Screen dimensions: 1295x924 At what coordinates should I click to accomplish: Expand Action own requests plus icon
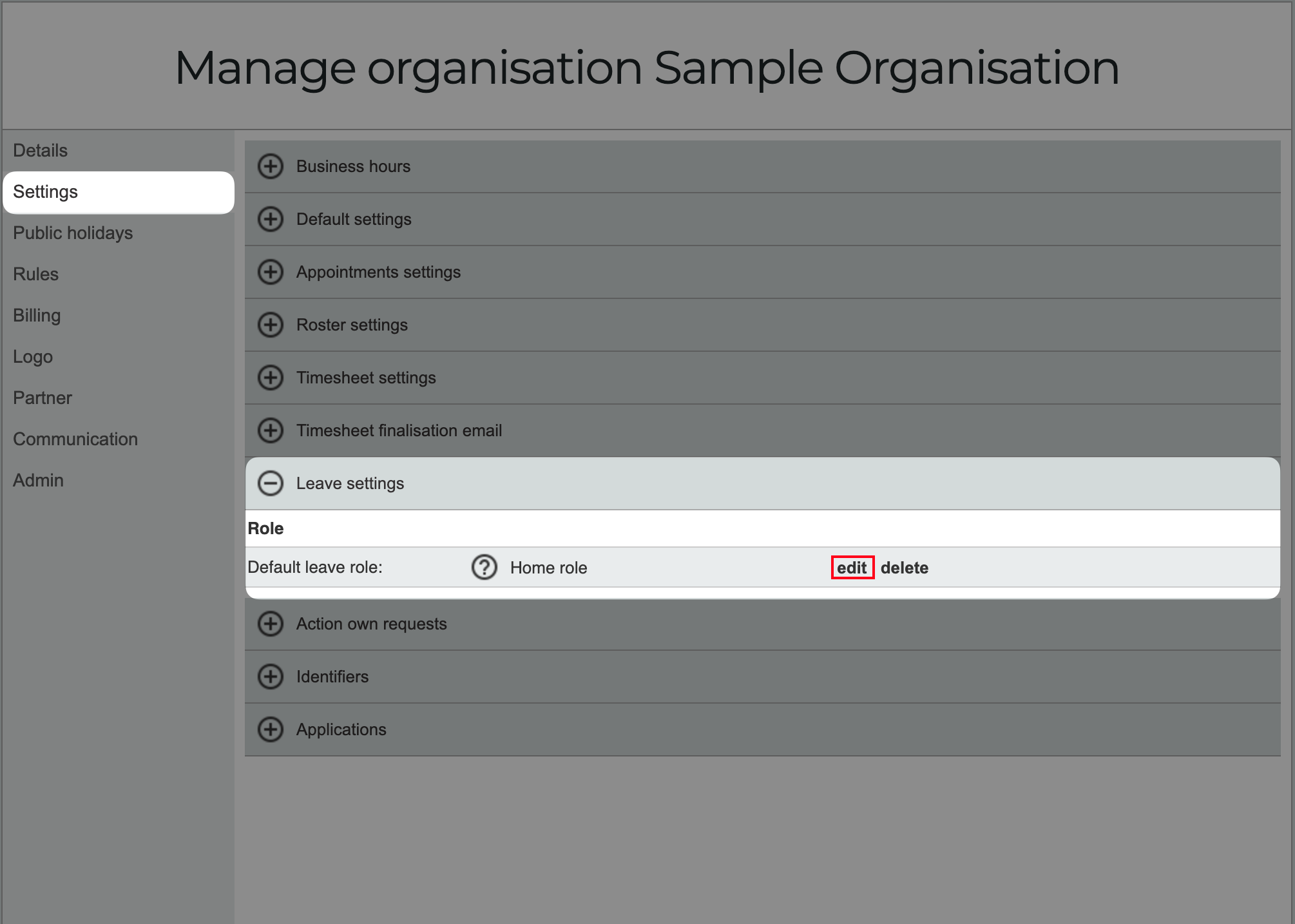[x=271, y=624]
